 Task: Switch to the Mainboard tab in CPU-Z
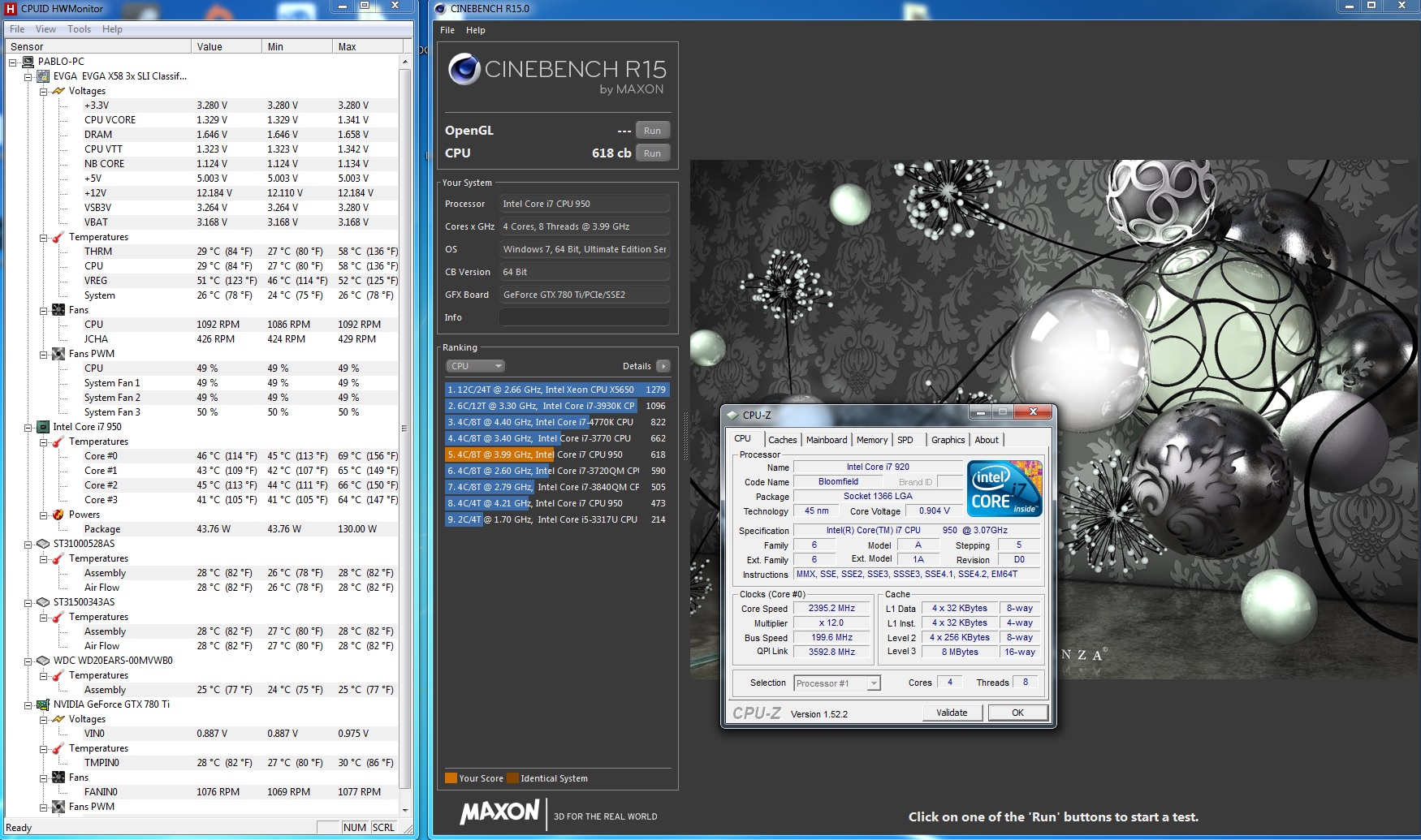click(x=826, y=440)
